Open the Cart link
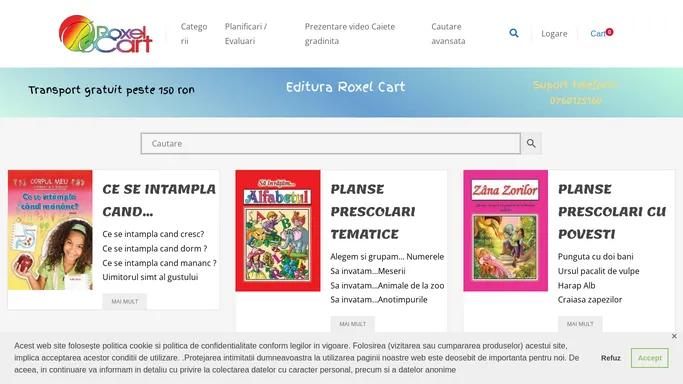This screenshot has height=384, width=683. (601, 33)
